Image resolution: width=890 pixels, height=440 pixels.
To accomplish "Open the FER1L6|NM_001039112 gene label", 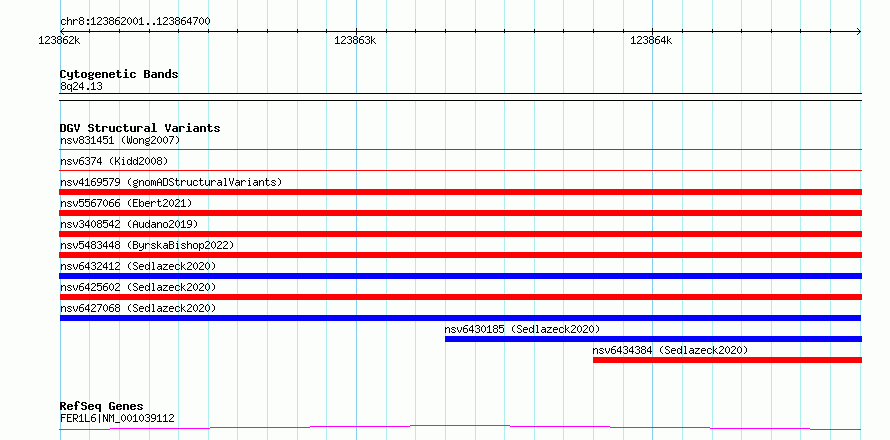I will 117,418.
